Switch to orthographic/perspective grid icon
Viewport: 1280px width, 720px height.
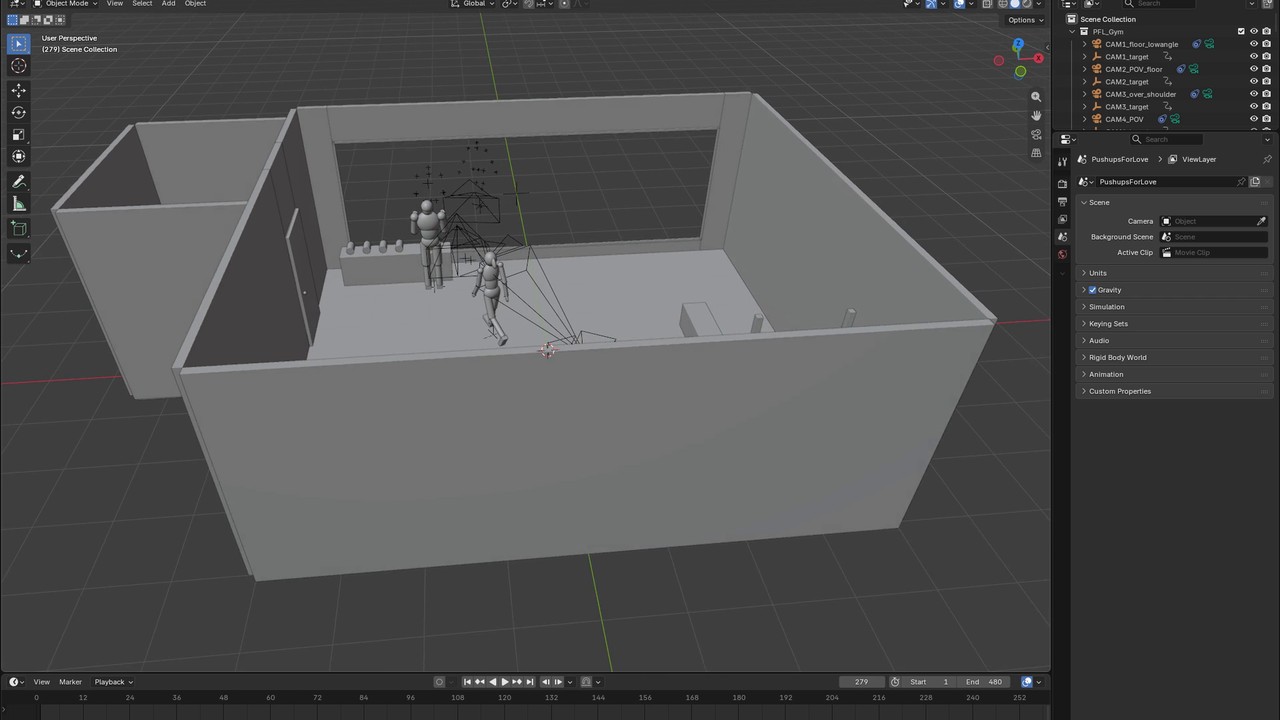click(1036, 153)
